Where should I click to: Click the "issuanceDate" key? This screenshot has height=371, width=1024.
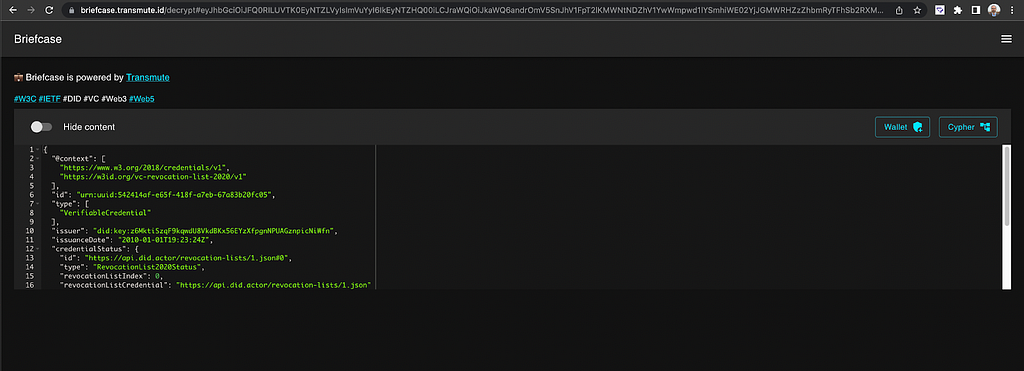pyautogui.click(x=80, y=240)
